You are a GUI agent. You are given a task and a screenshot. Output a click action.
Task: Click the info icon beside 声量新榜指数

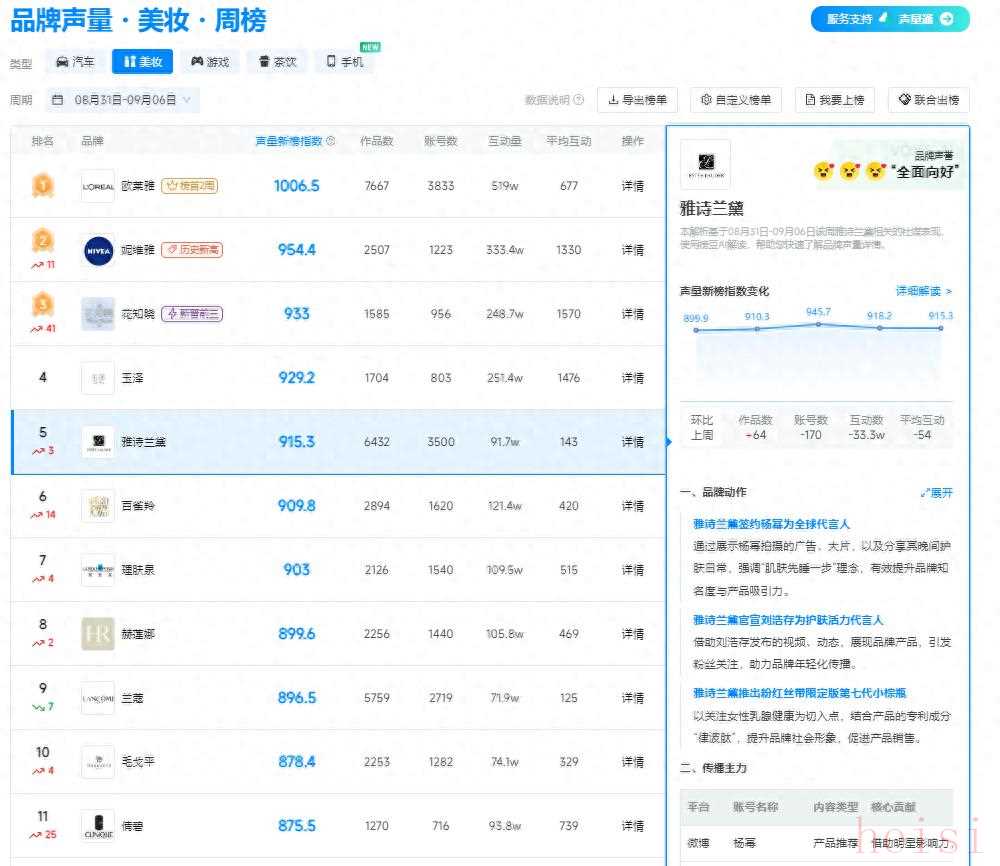click(330, 141)
